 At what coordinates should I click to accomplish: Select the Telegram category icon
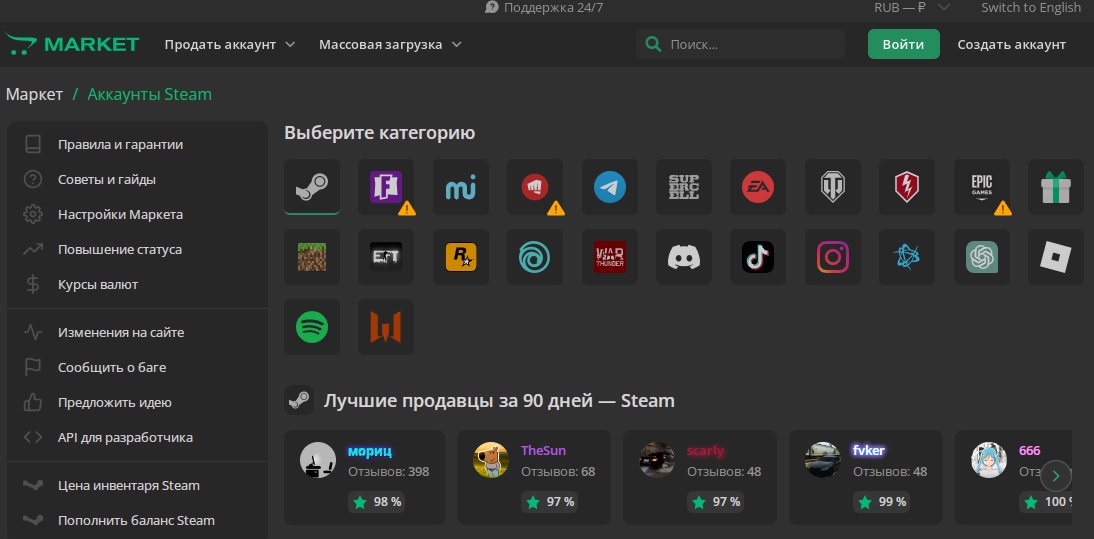pos(609,187)
